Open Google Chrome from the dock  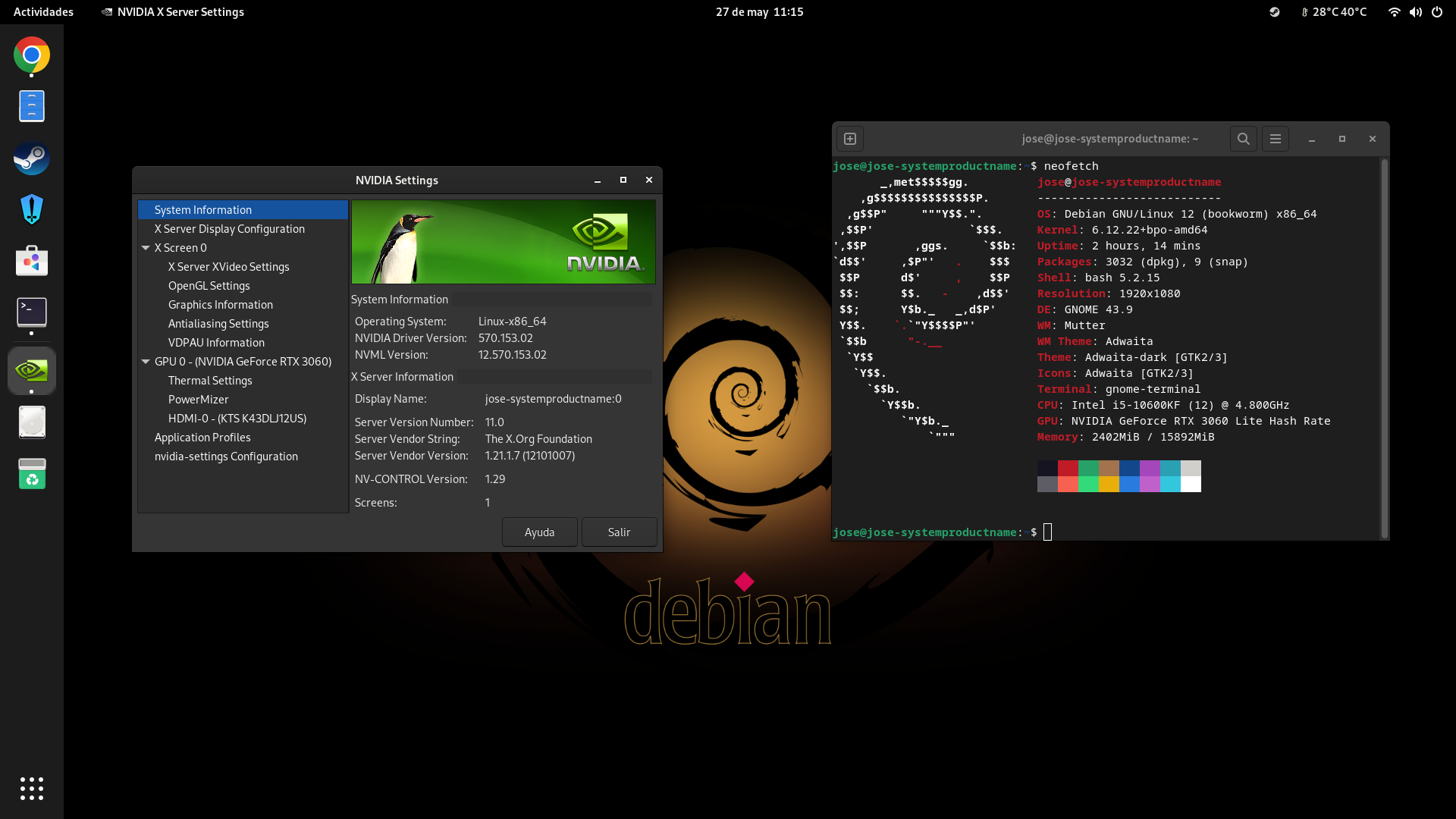(x=31, y=55)
